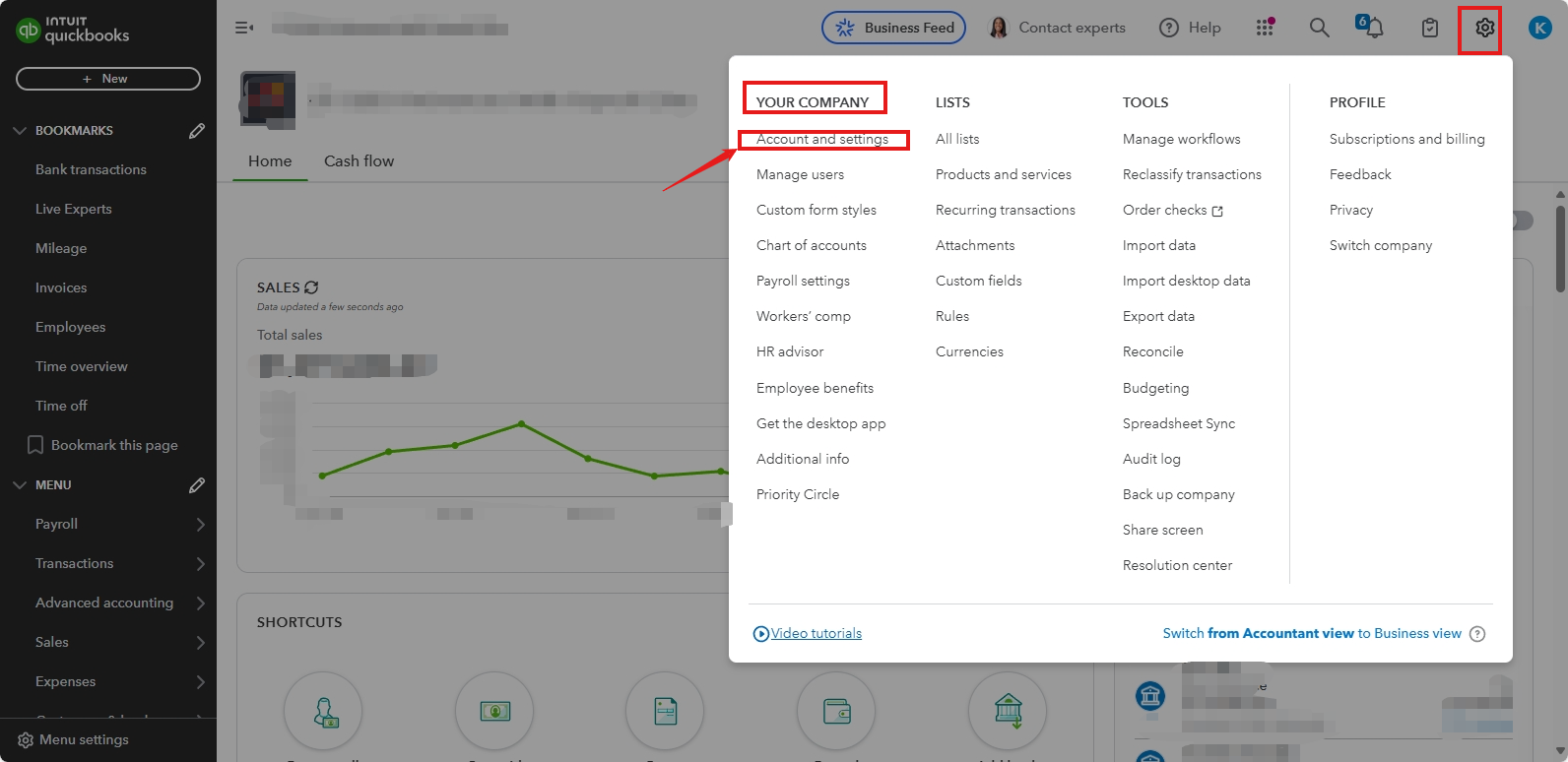Viewport: 1568px width, 762px height.
Task: Expand the Advanced accounting submenu arrow
Action: pos(201,603)
